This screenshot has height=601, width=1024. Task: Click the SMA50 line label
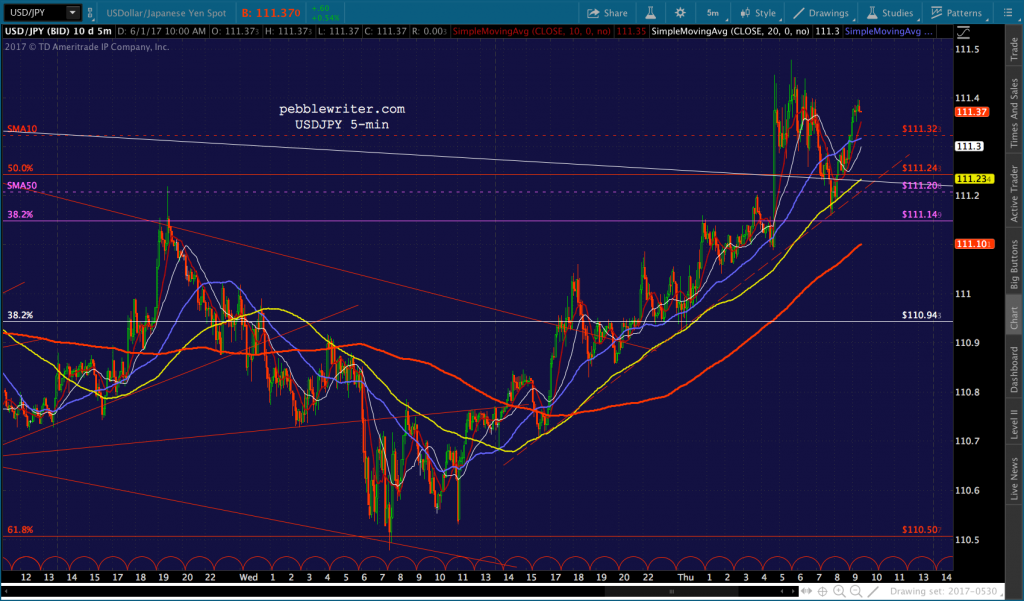click(x=22, y=186)
